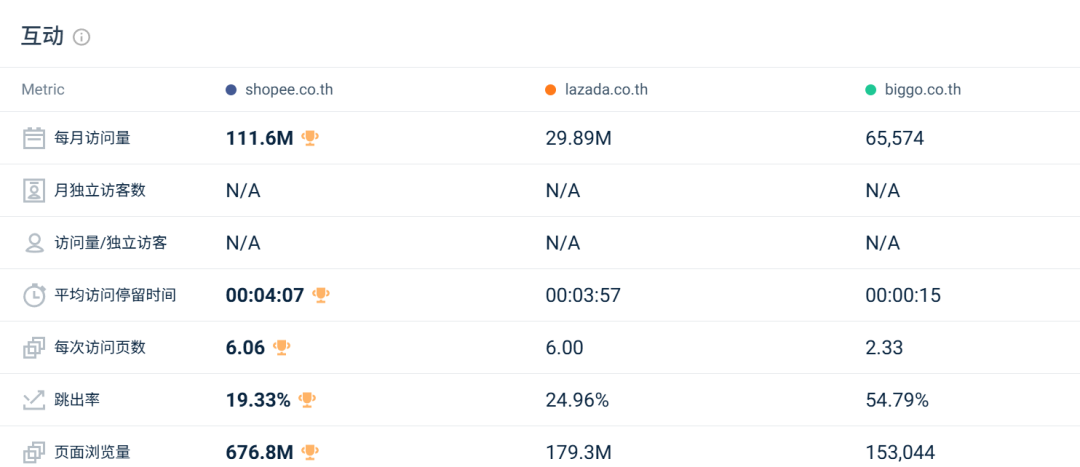
Task: Click biggo's 54.79% bounce rate
Action: (x=897, y=400)
